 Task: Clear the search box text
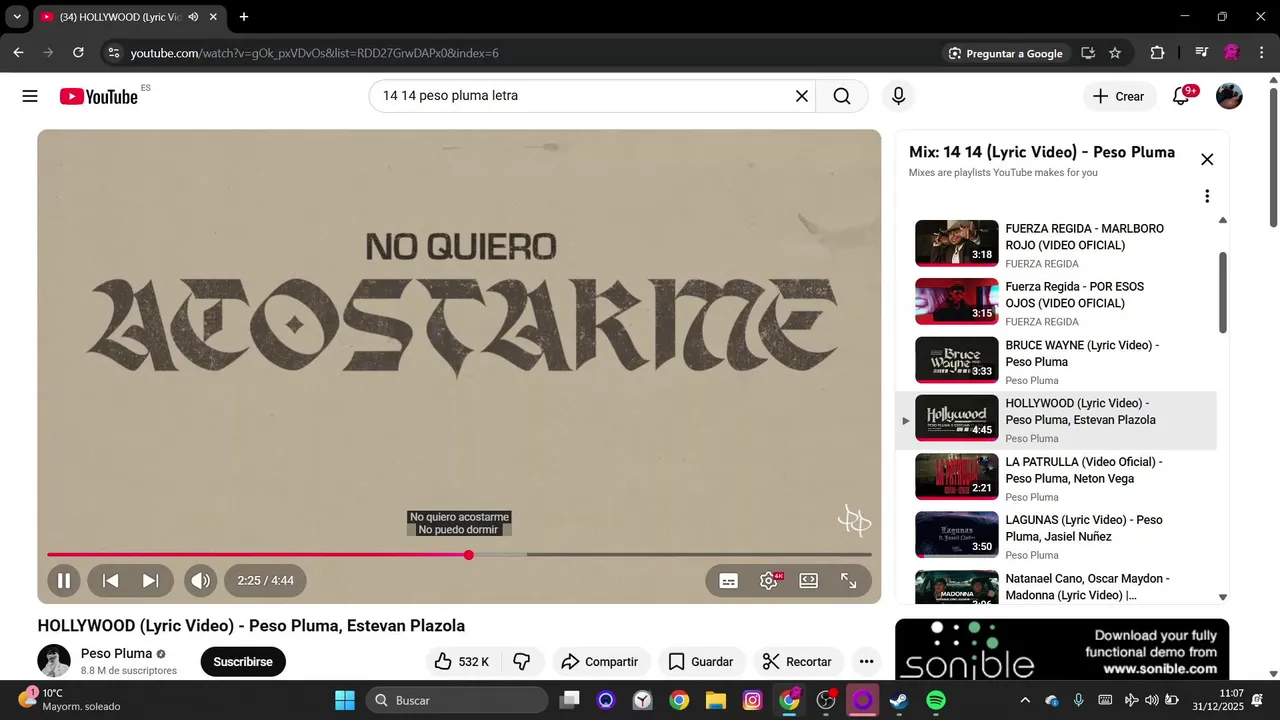(x=801, y=96)
